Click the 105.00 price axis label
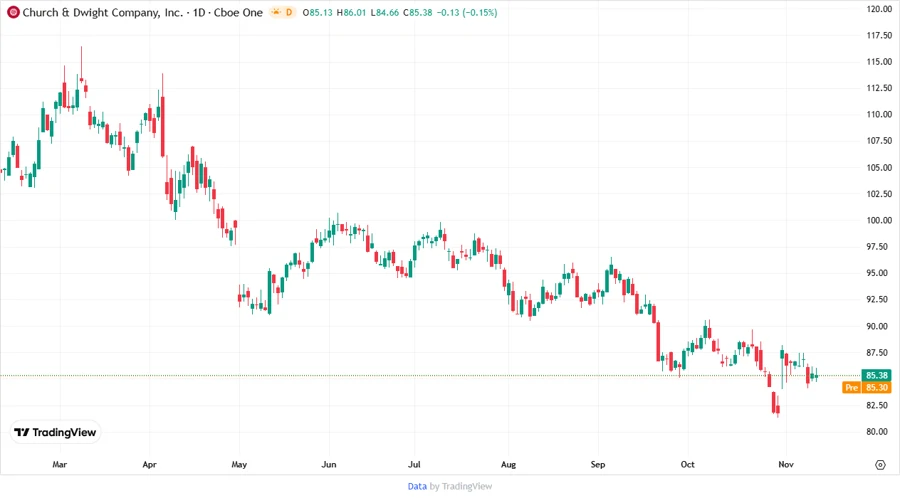 [x=879, y=168]
